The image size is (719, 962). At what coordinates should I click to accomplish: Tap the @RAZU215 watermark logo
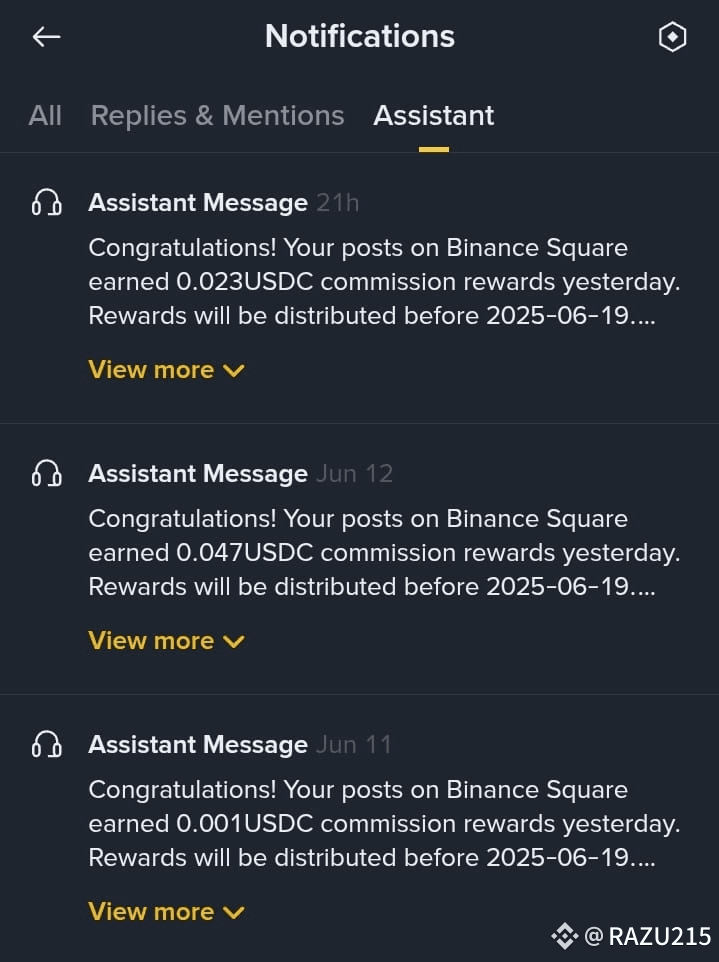click(566, 937)
